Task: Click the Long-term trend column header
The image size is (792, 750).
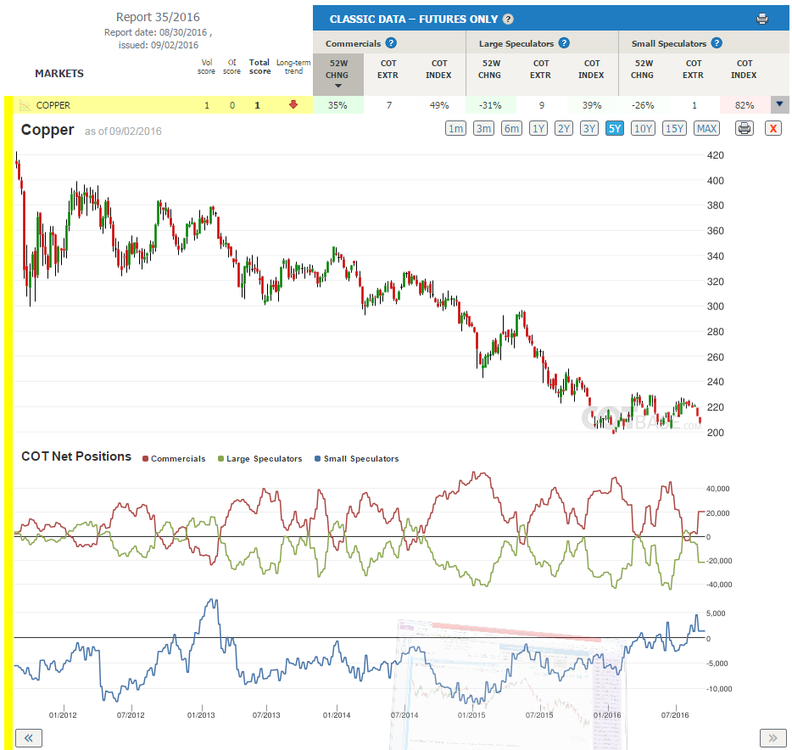Action: coord(293,67)
